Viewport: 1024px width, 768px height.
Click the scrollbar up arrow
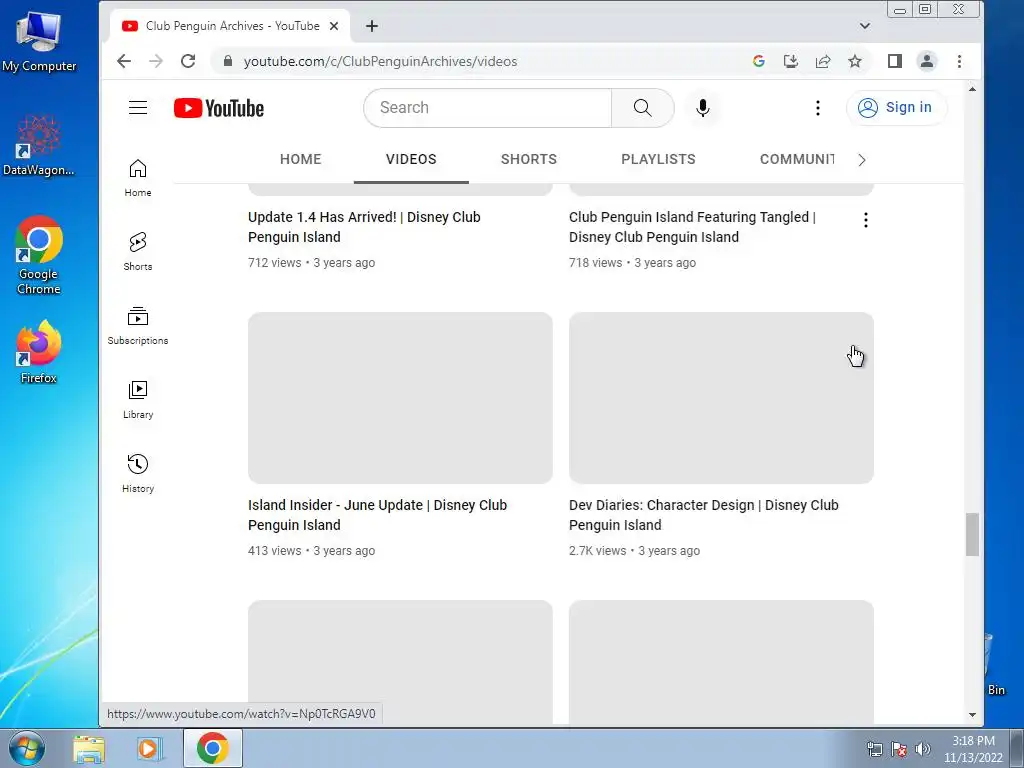[972, 89]
